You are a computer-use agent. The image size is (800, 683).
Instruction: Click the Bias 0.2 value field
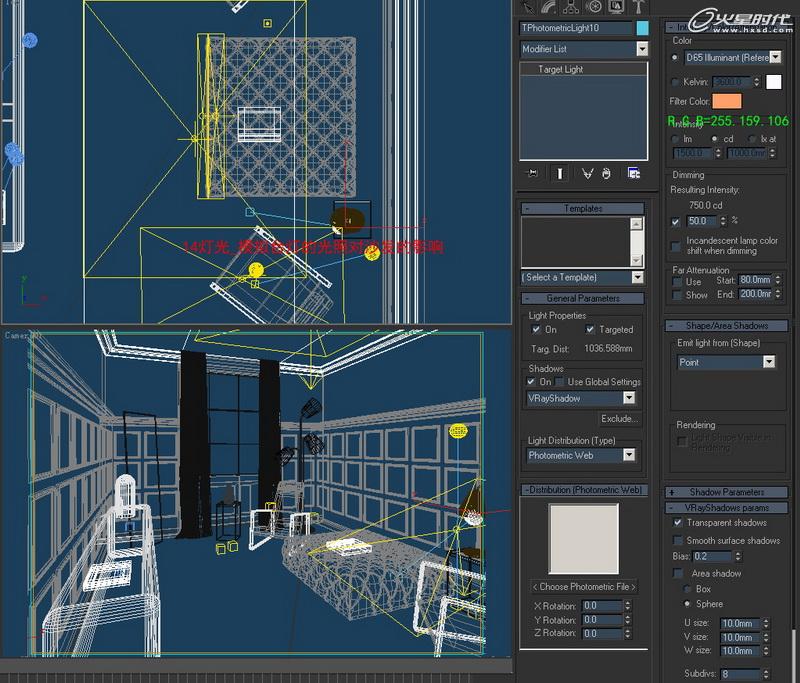pyautogui.click(x=713, y=556)
